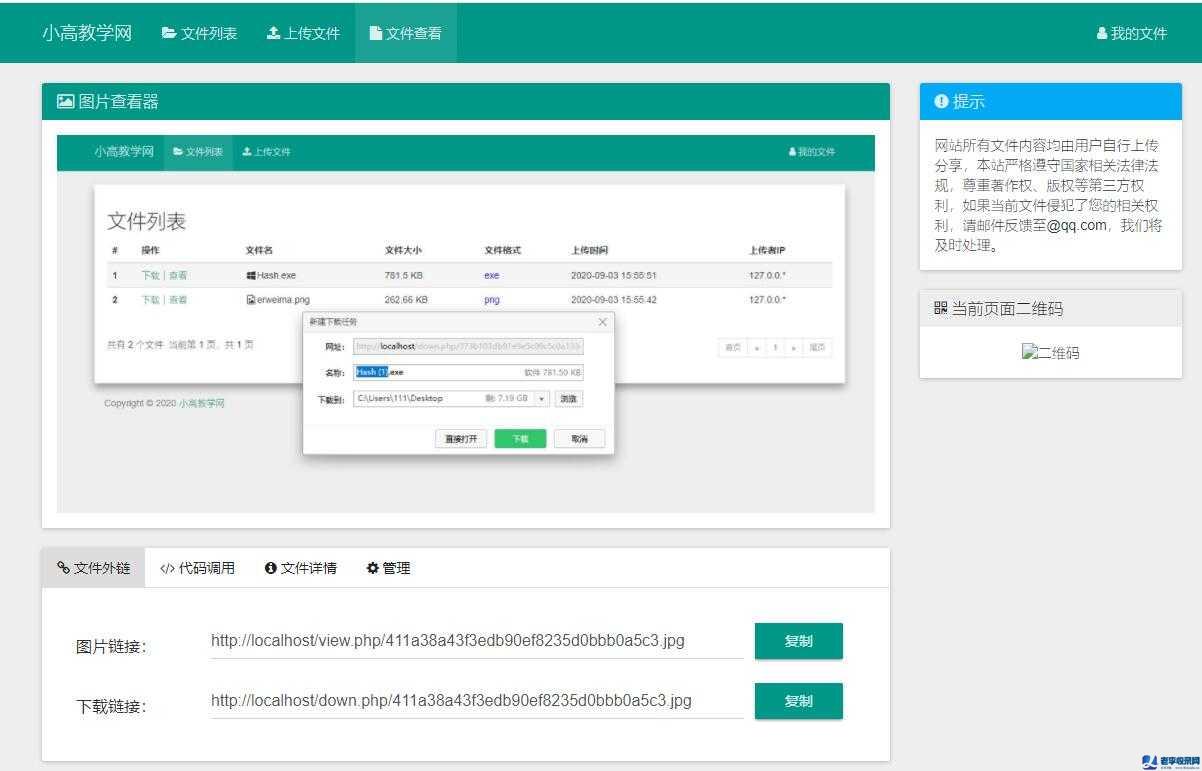Copy the 图片链接 with its 复制 button
This screenshot has width=1202, height=771.
798,641
